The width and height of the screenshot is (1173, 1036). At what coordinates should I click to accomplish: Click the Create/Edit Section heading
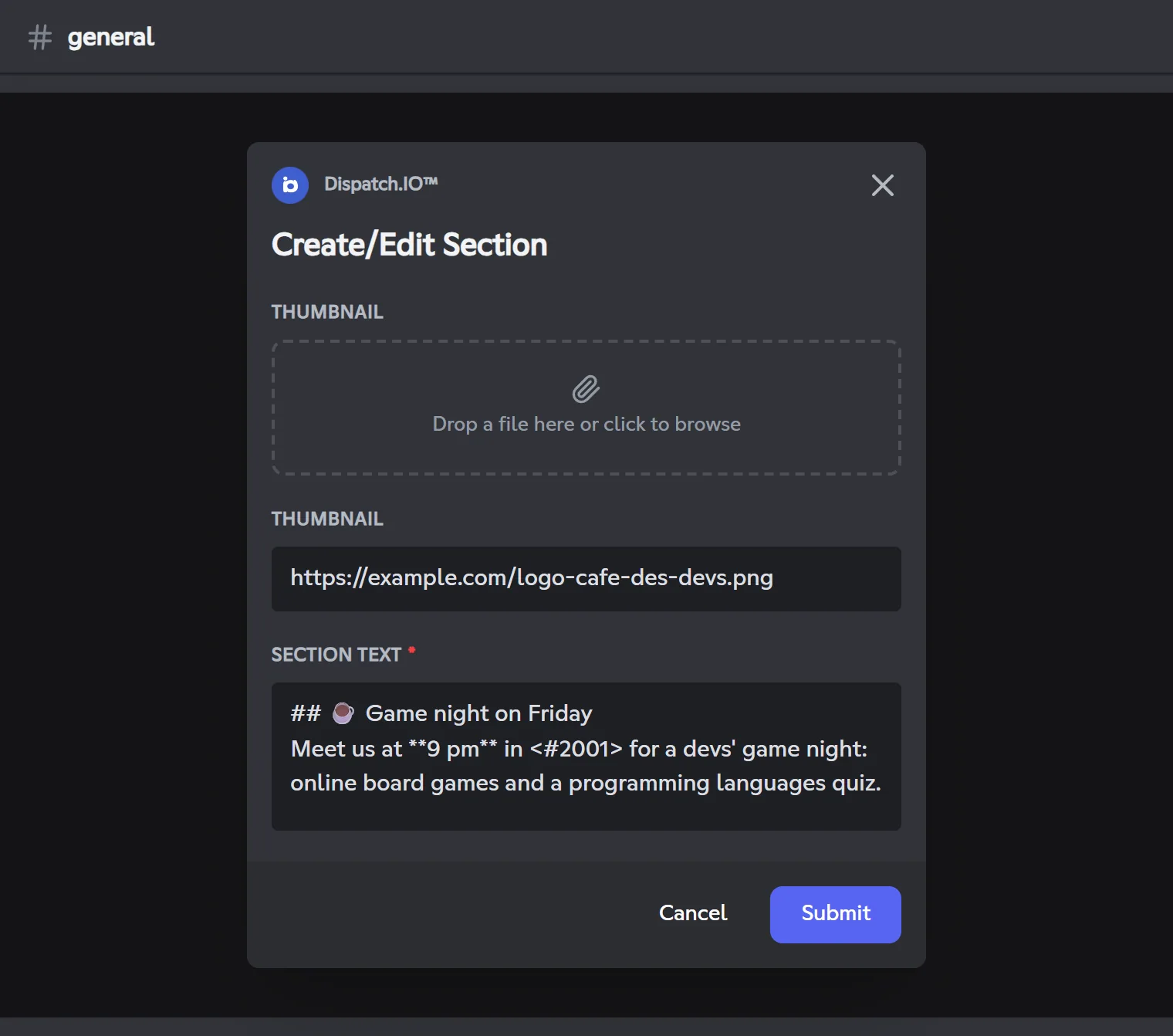pos(409,245)
